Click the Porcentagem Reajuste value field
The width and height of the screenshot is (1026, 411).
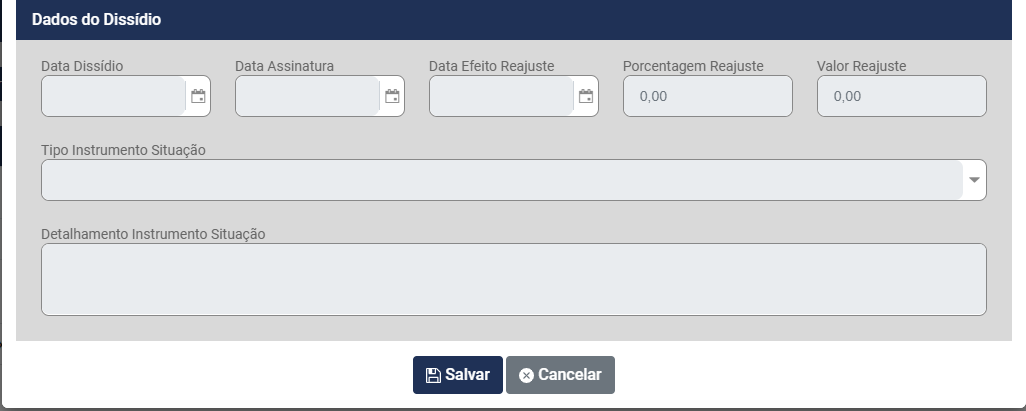point(707,97)
